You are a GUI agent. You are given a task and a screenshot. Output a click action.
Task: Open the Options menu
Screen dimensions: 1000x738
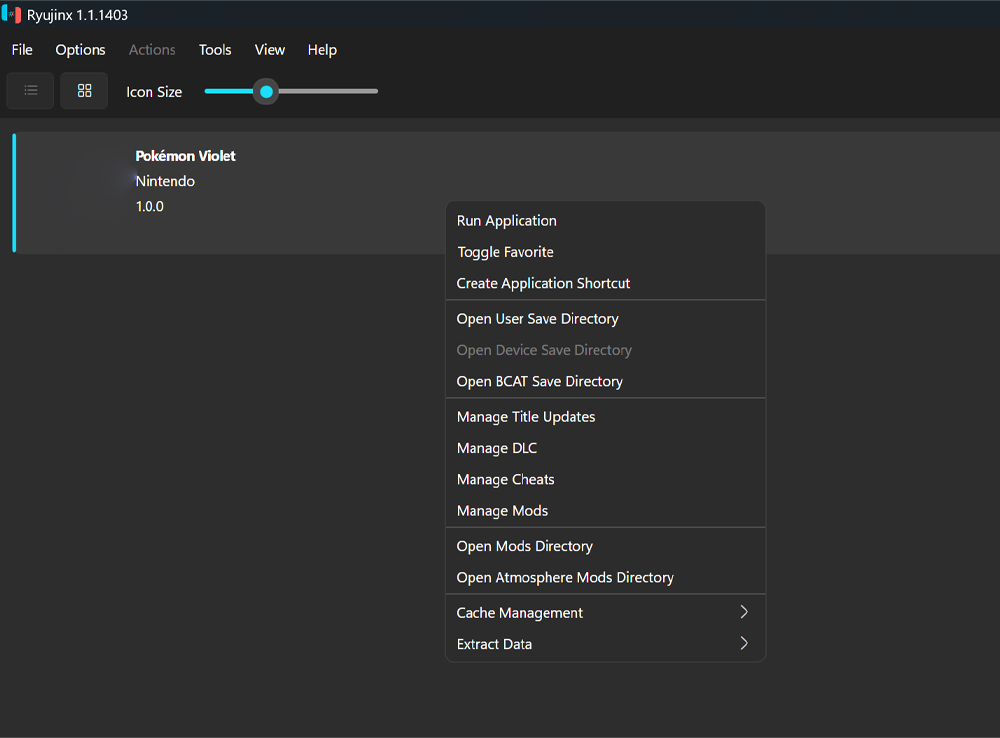80,50
